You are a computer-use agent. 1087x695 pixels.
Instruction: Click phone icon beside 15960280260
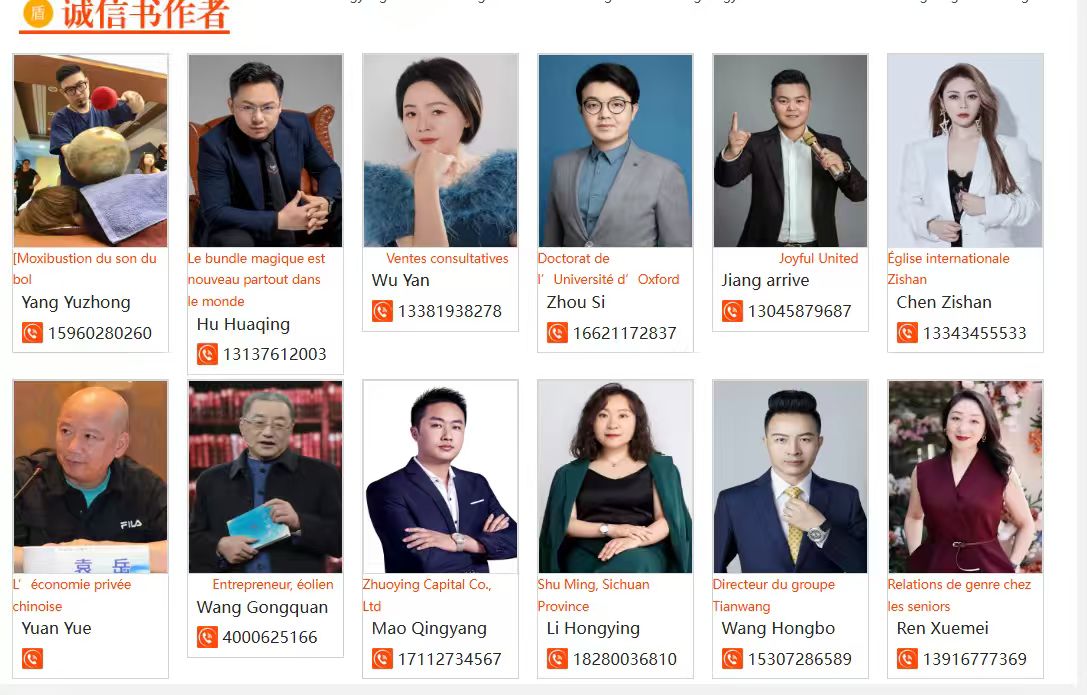(x=32, y=333)
